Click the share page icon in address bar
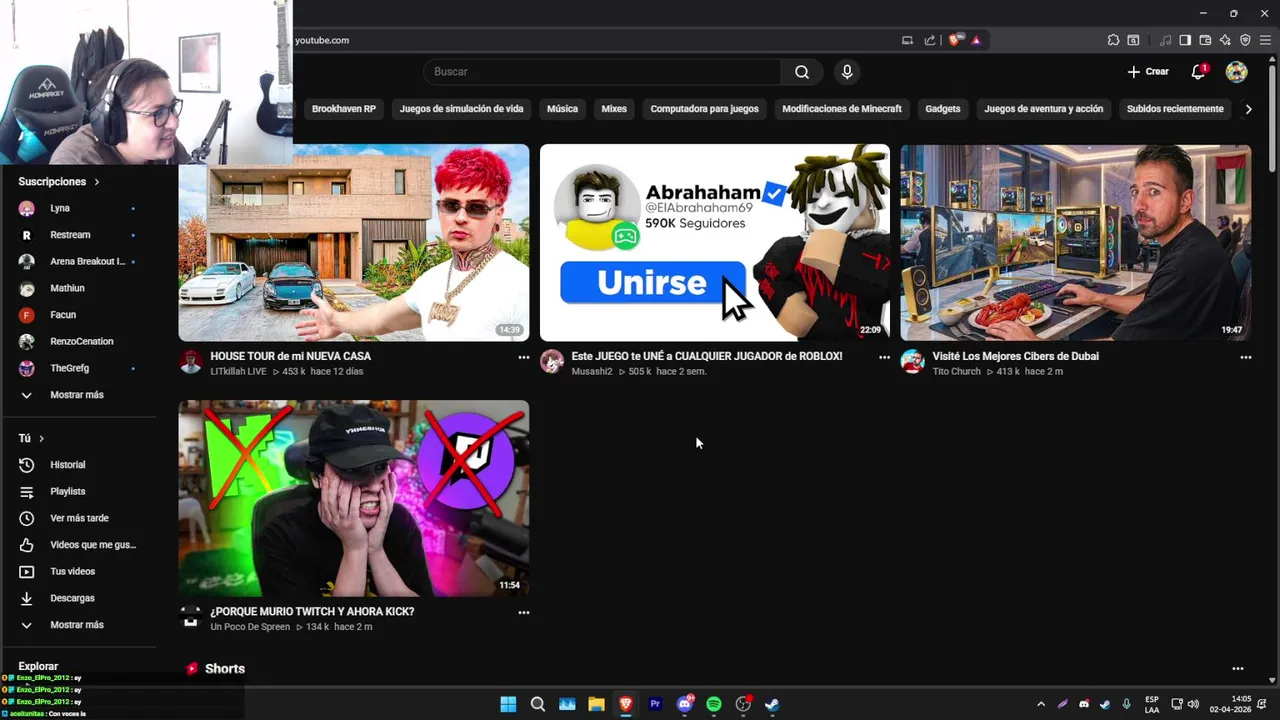This screenshot has width=1280, height=720. click(x=930, y=40)
